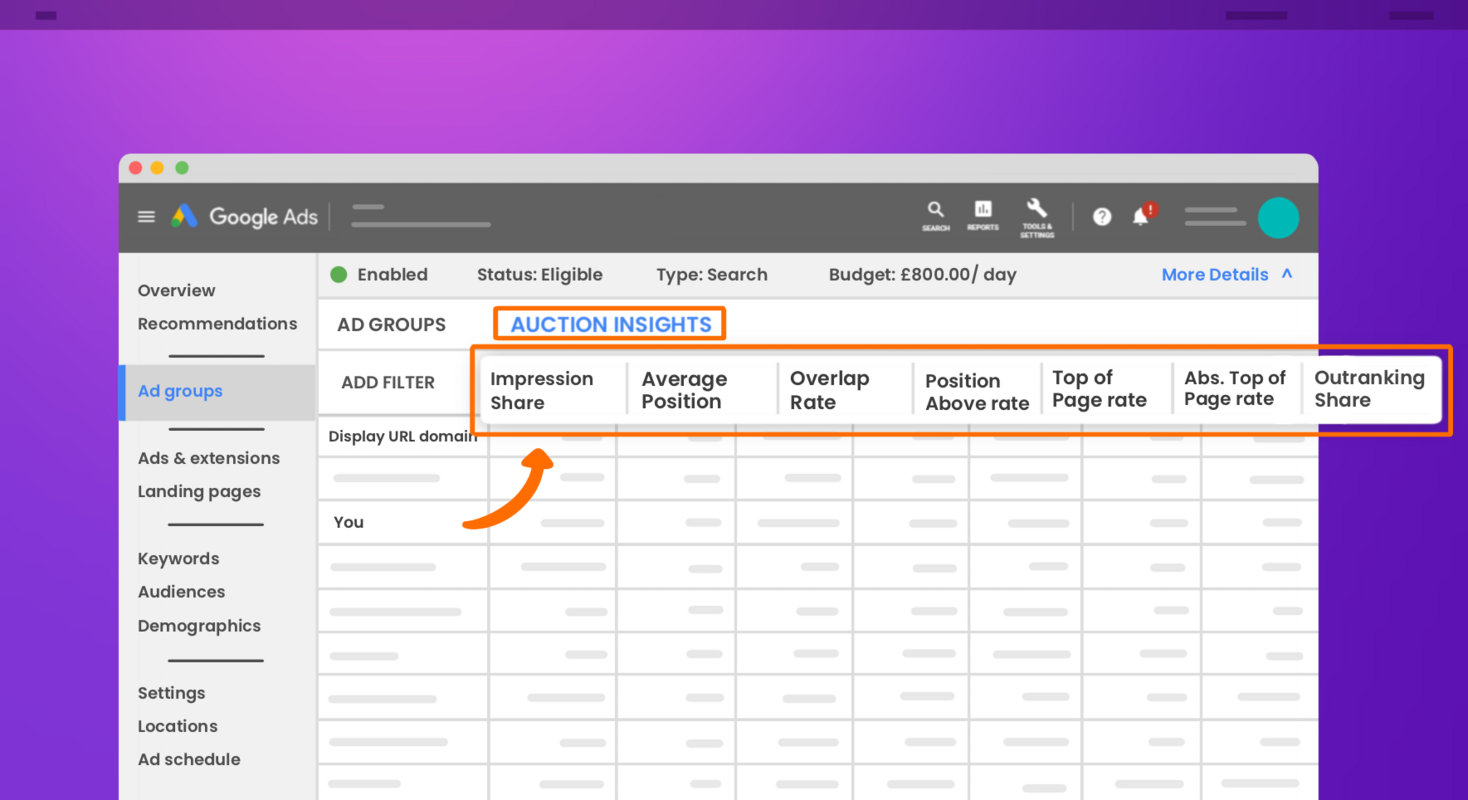1468x800 pixels.
Task: Switch to the AD GROUPS tab
Action: [392, 324]
